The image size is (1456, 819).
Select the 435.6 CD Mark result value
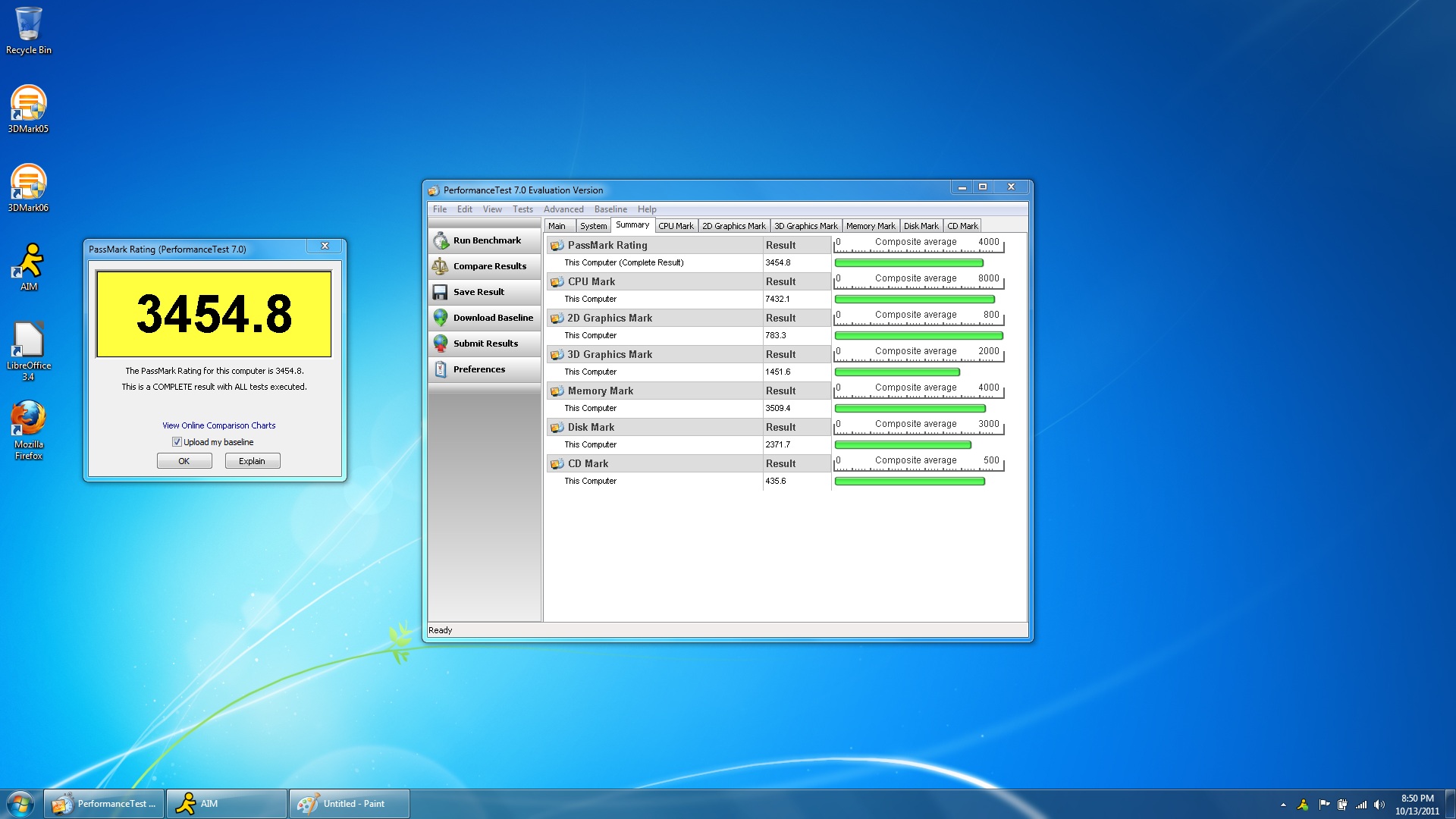click(x=775, y=481)
